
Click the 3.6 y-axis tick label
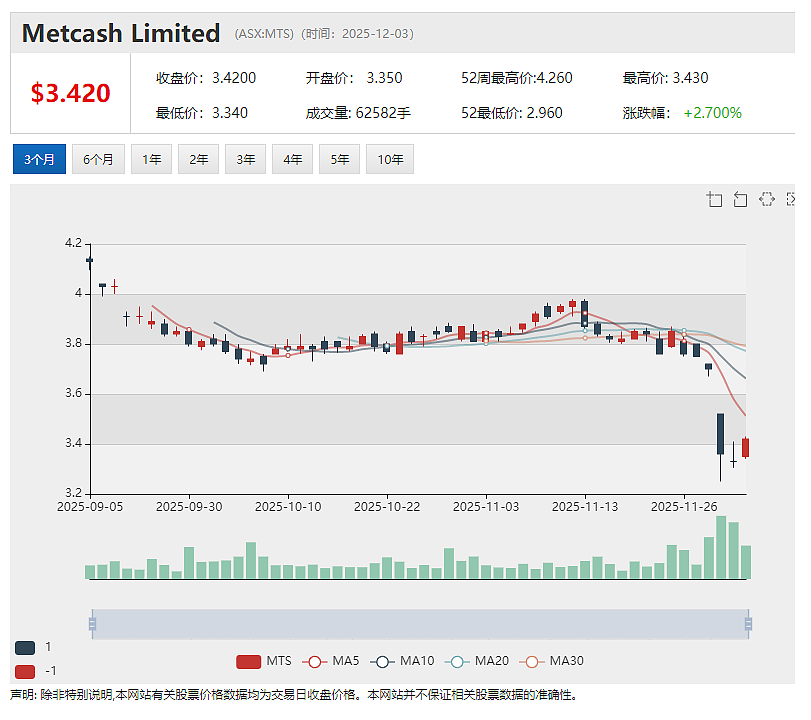(73, 394)
